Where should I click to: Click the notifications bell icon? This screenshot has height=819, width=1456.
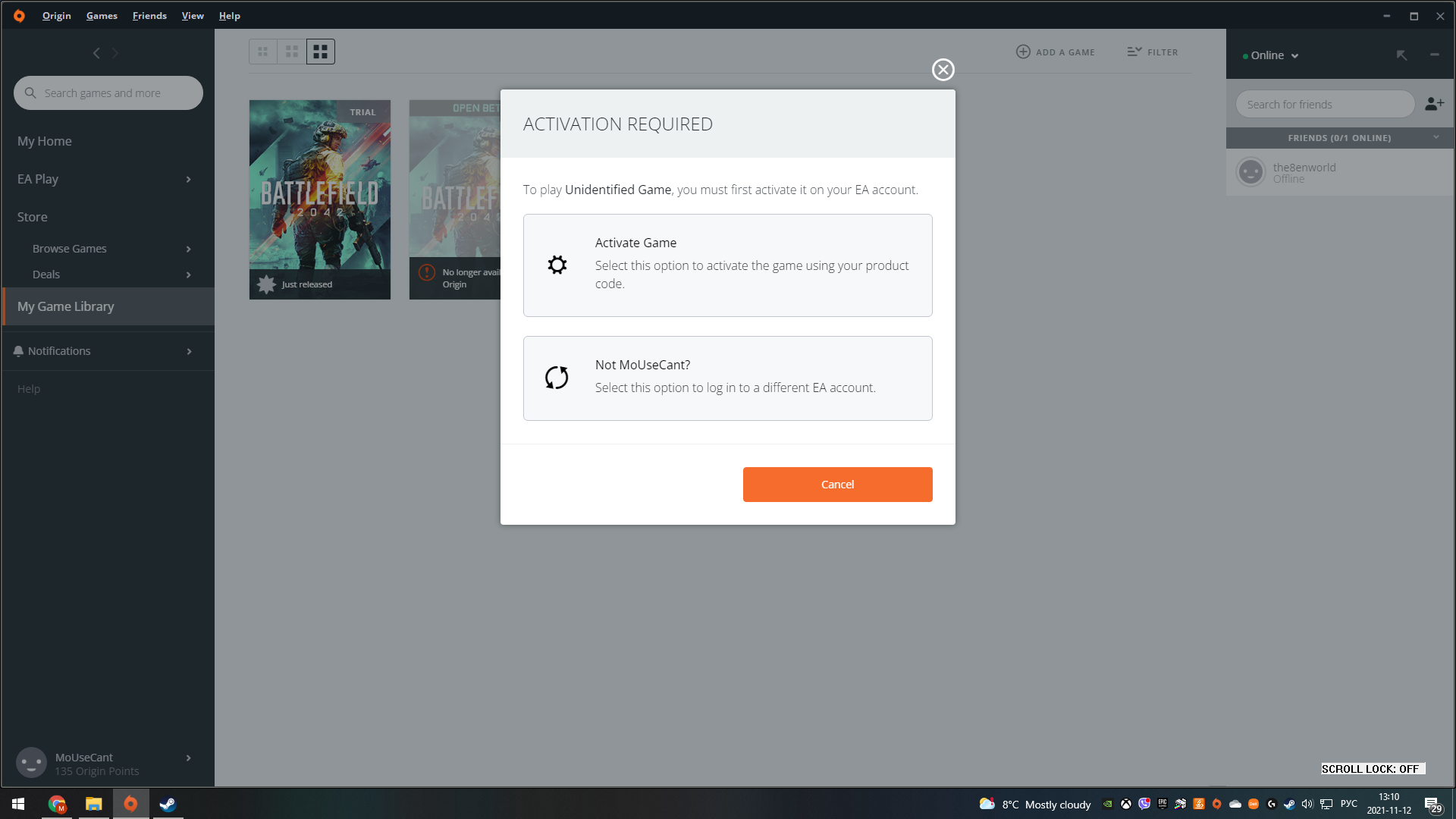[x=18, y=351]
